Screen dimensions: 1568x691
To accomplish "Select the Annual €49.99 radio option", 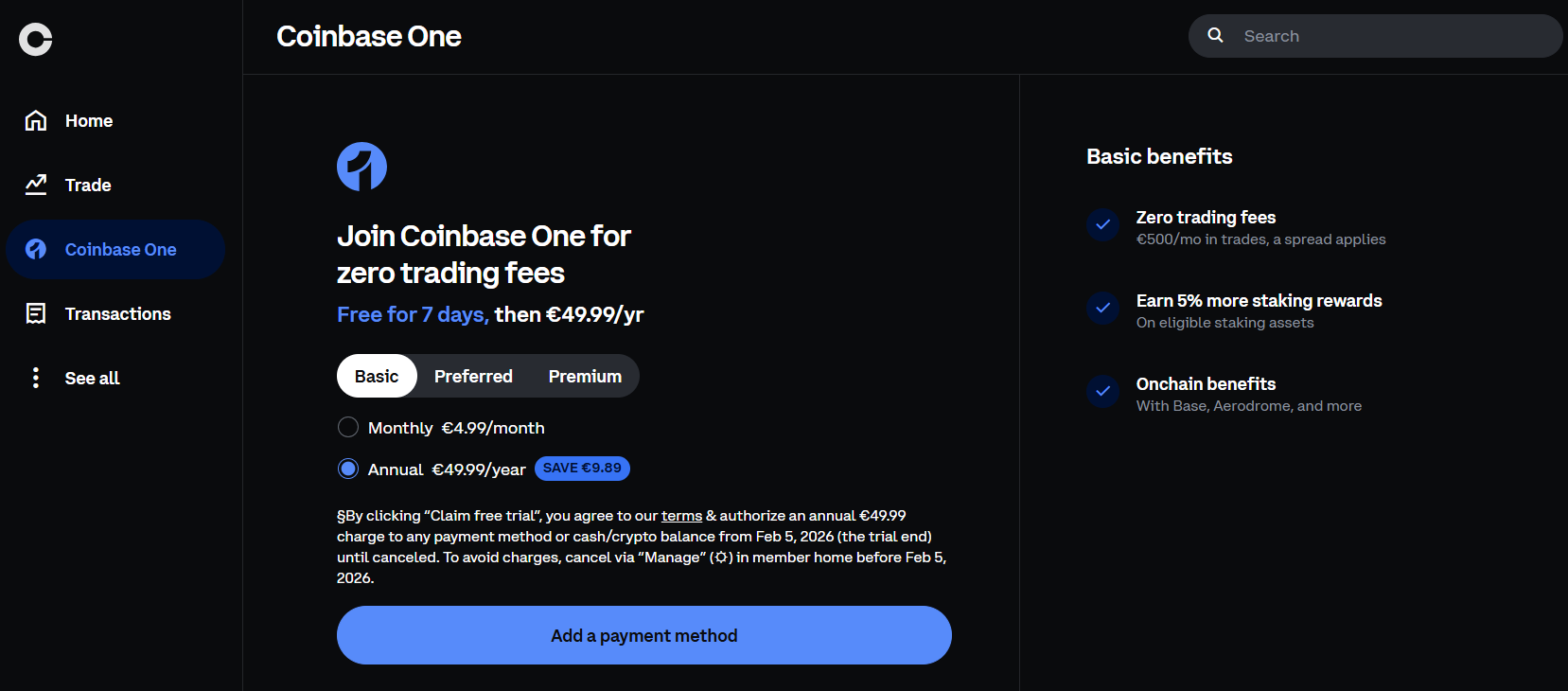I will click(348, 469).
